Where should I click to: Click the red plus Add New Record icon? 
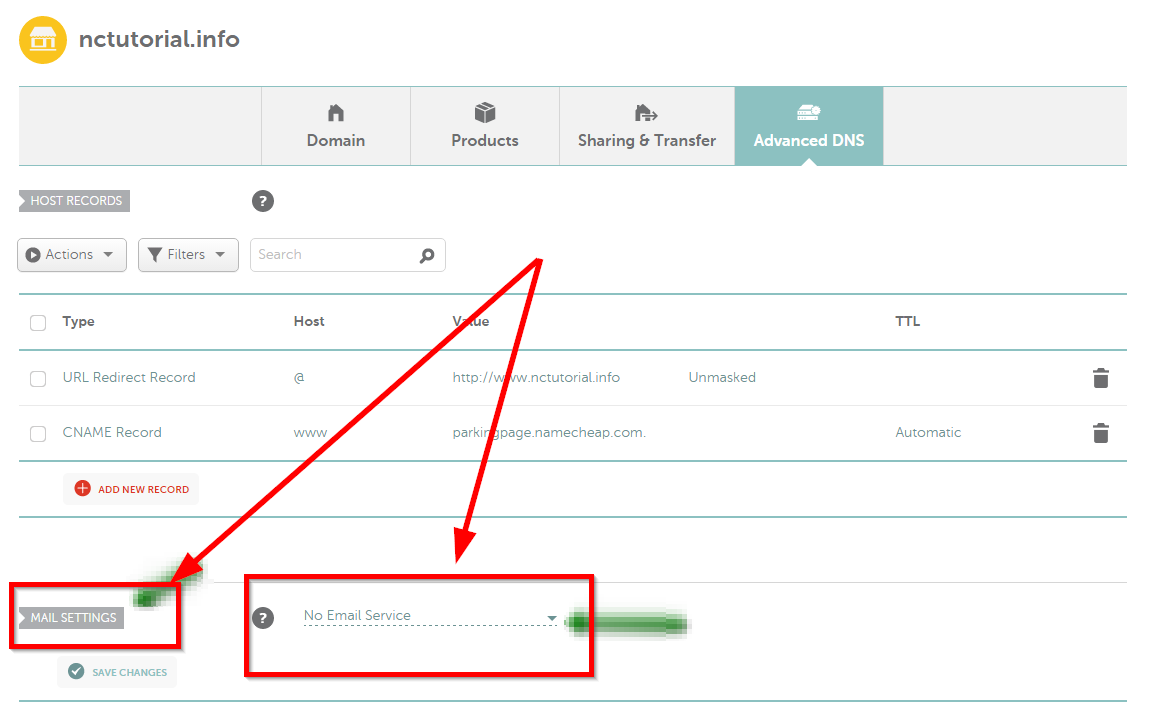[82, 489]
